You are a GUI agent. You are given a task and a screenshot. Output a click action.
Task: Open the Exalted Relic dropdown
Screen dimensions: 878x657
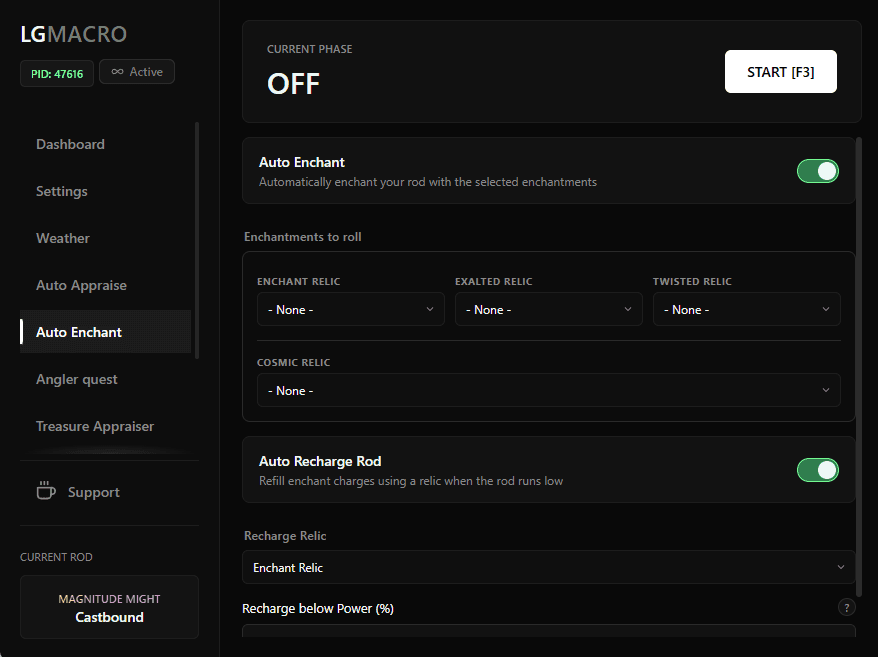click(x=548, y=309)
